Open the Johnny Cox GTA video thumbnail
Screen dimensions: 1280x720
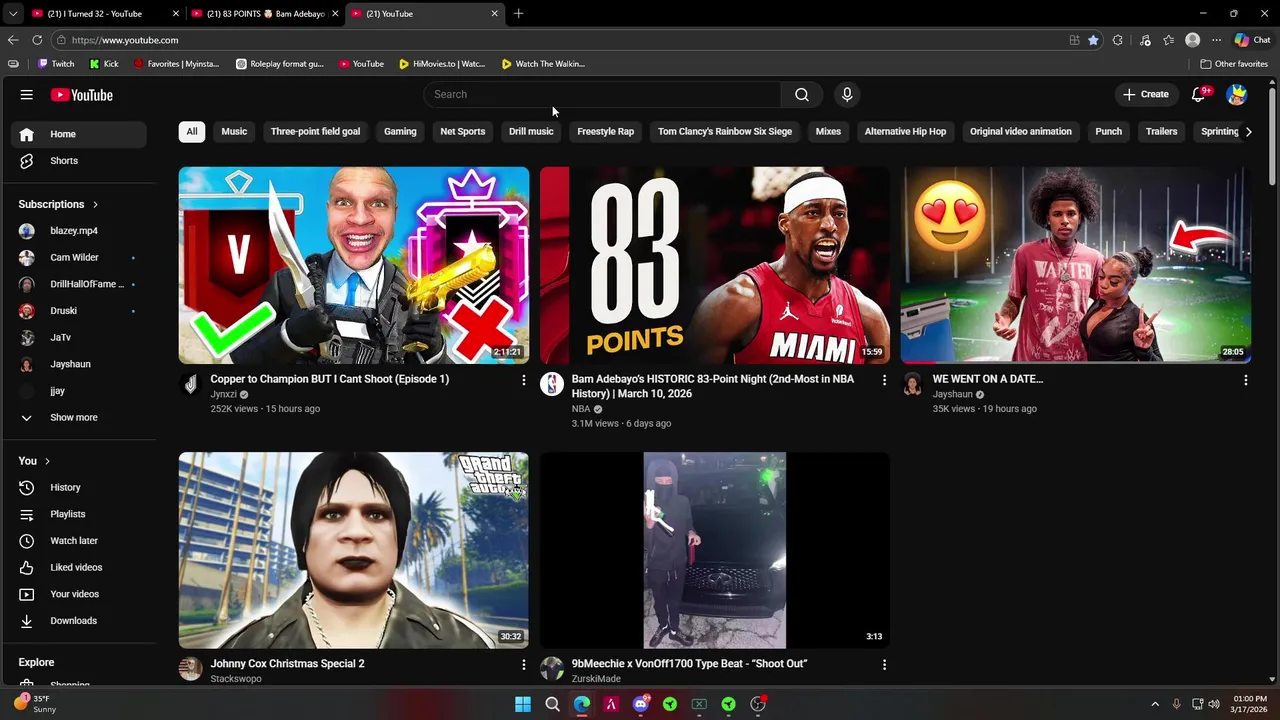point(354,550)
